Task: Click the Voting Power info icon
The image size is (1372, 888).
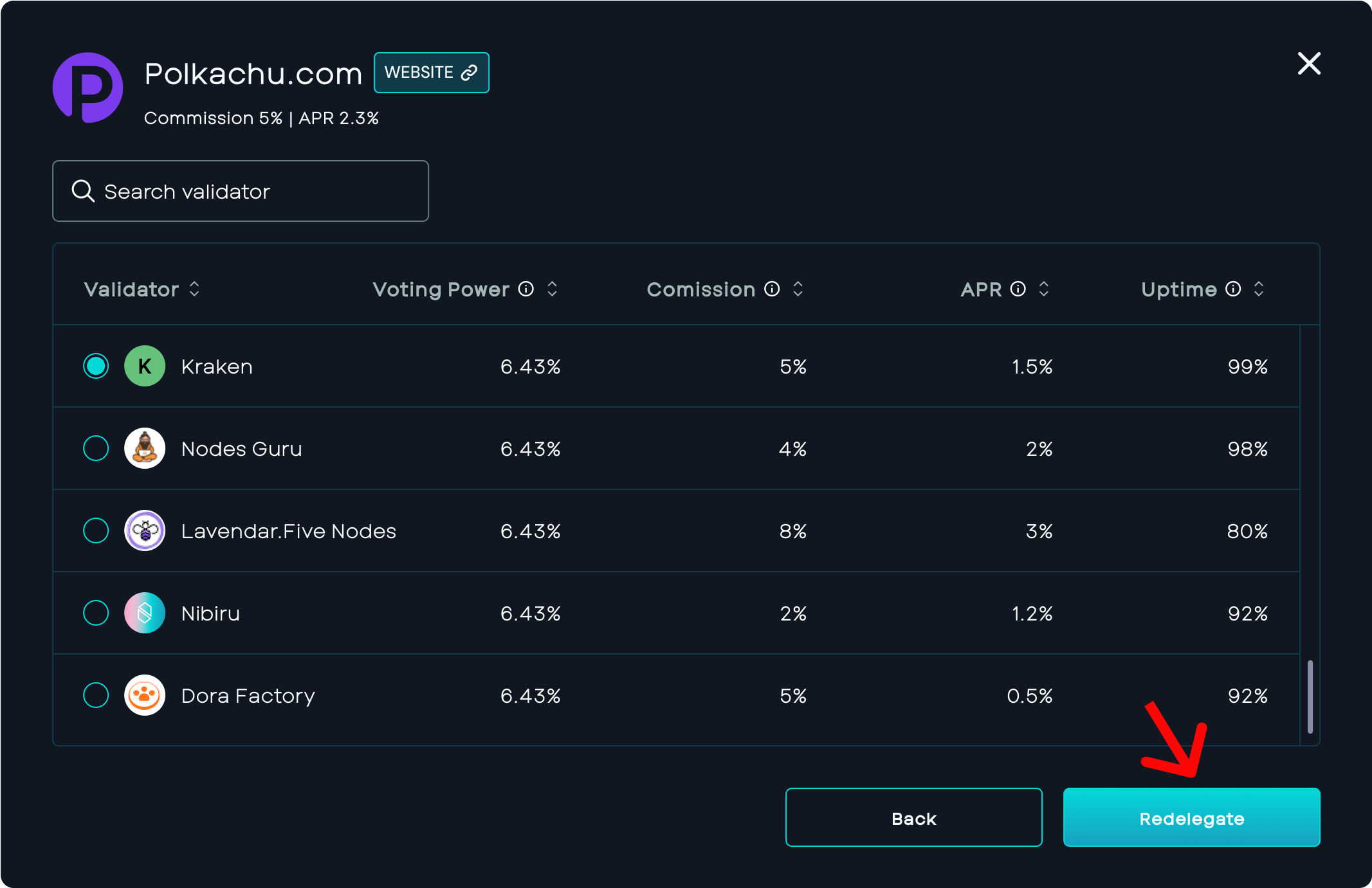Action: click(526, 289)
